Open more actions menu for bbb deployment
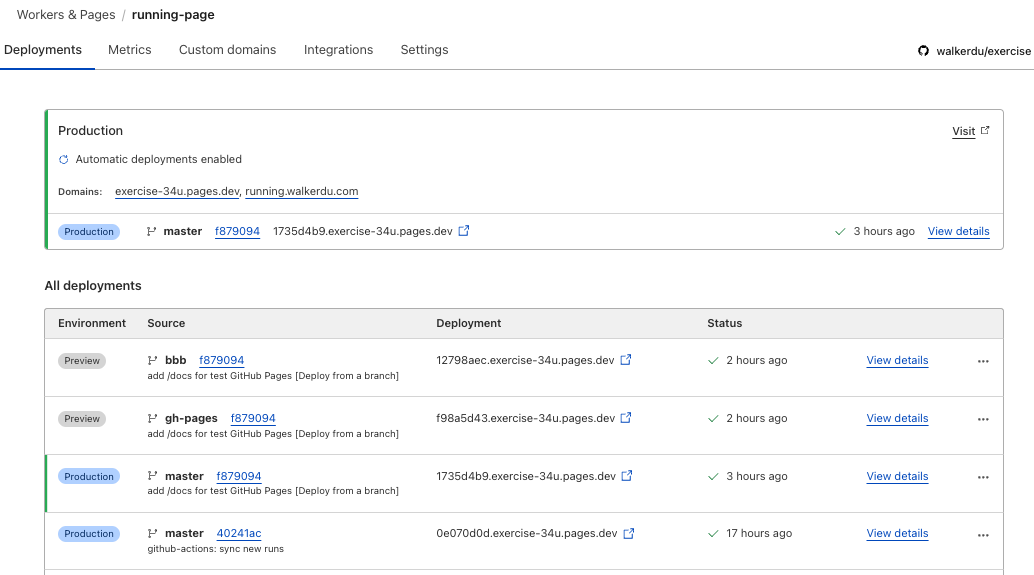This screenshot has width=1034, height=575. coord(983,361)
